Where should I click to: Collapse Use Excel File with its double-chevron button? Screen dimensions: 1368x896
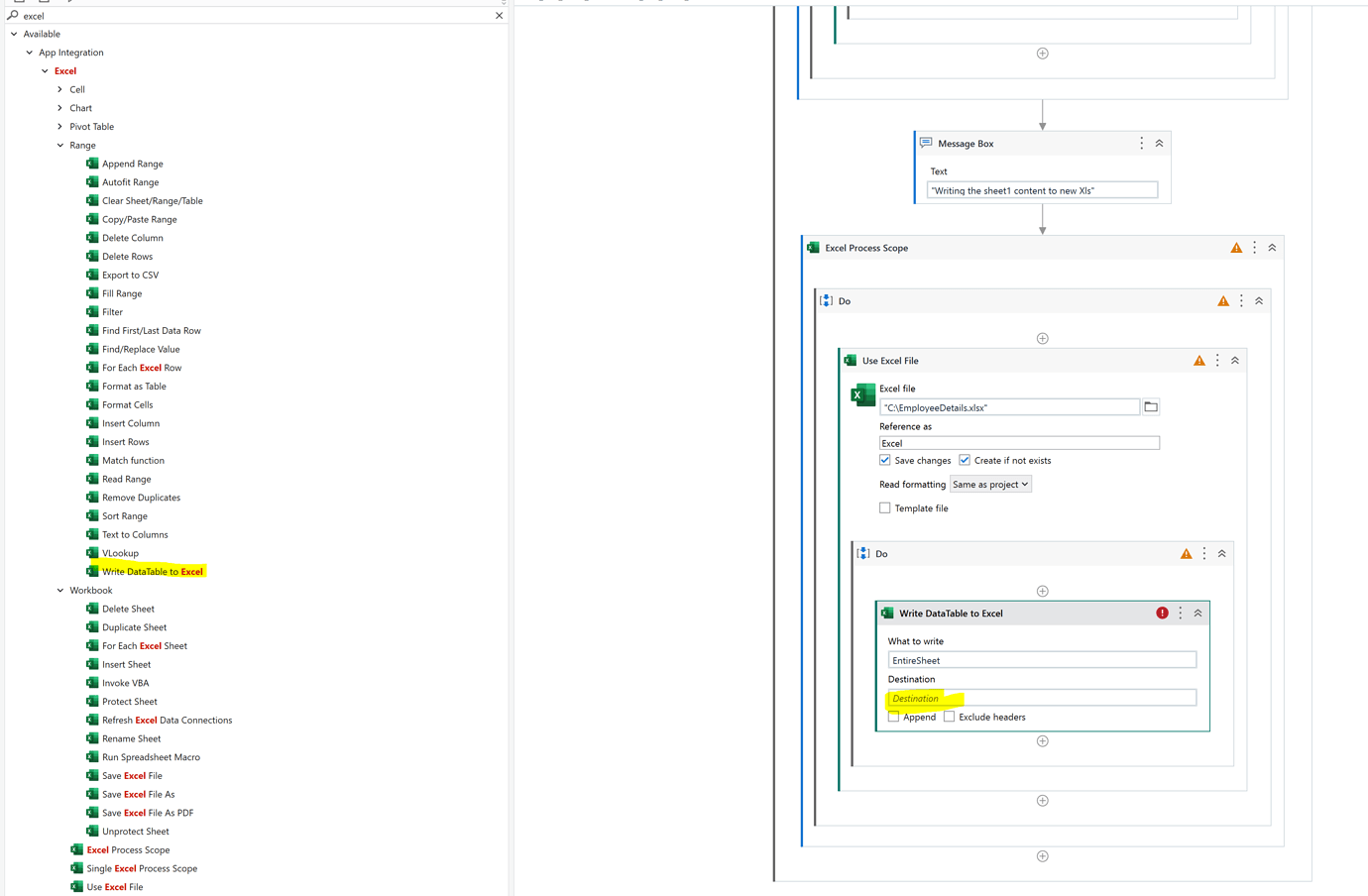coord(1234,360)
